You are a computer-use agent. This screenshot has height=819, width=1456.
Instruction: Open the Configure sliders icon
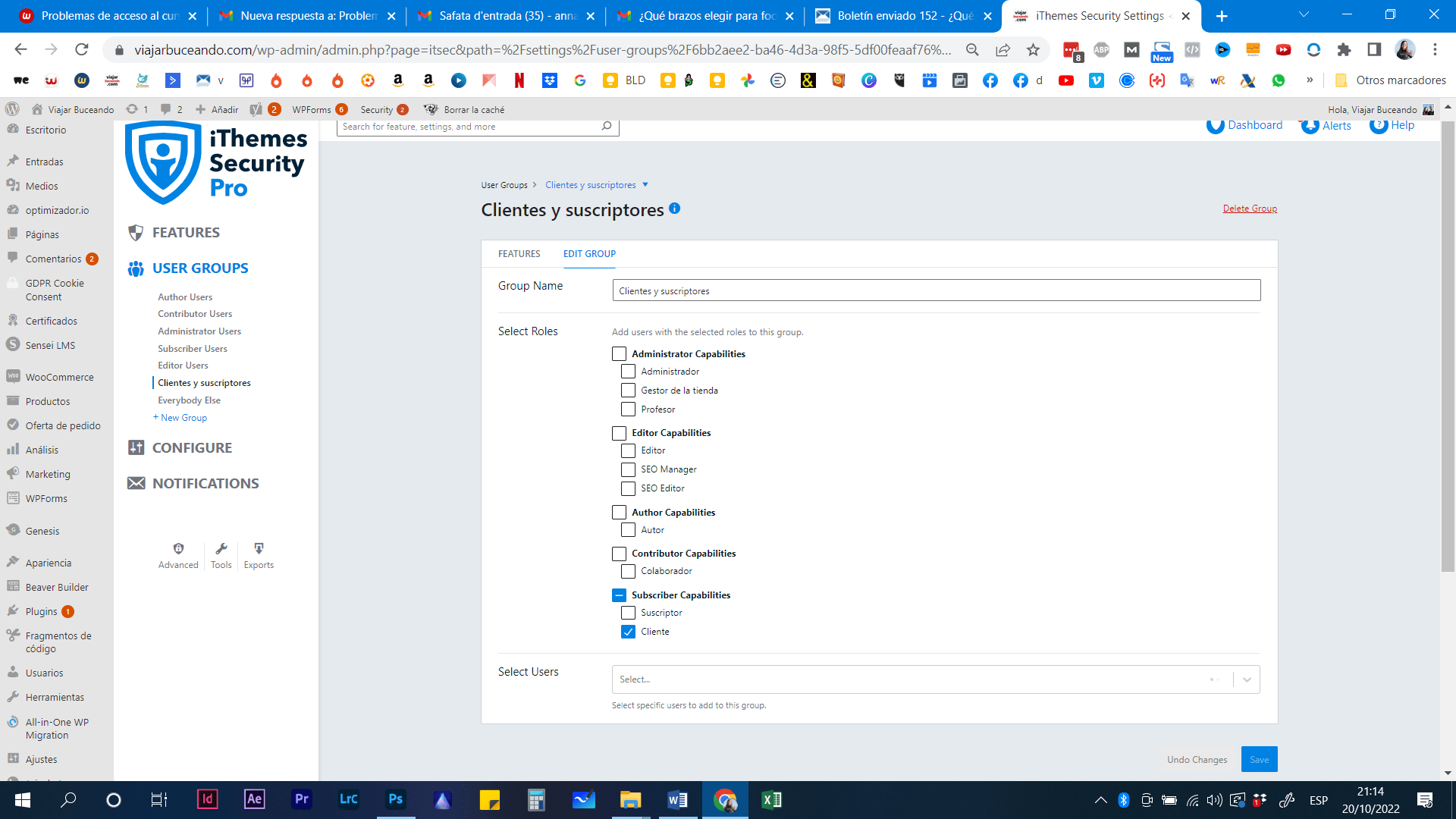136,448
